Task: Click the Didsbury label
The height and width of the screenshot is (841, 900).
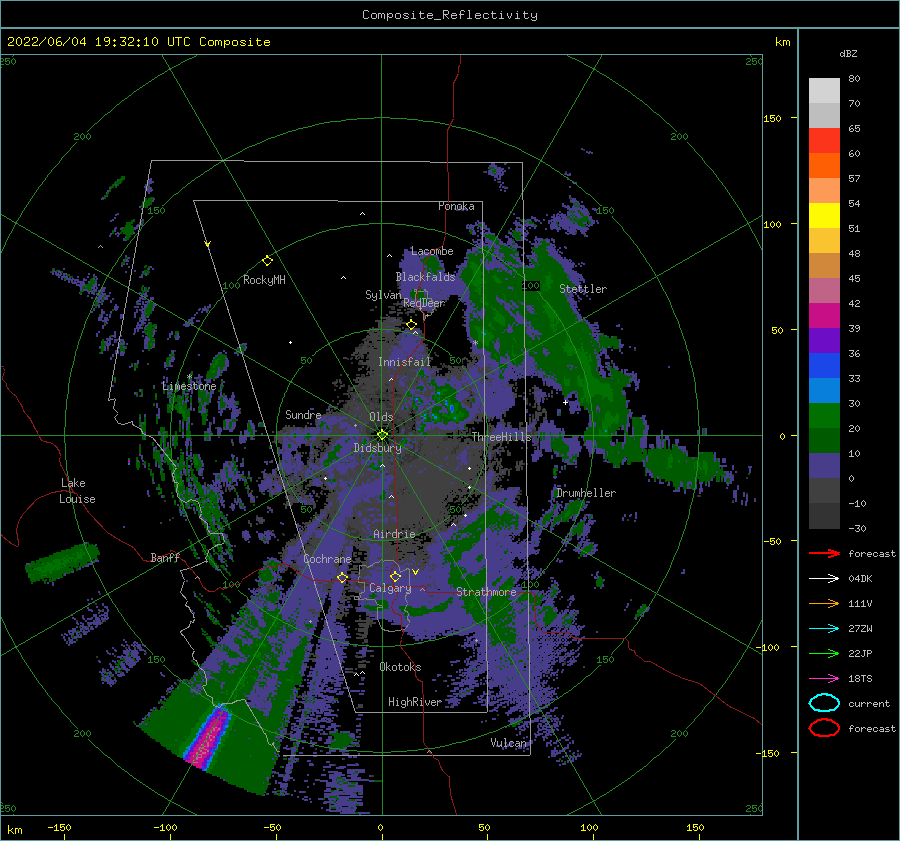Action: click(378, 448)
